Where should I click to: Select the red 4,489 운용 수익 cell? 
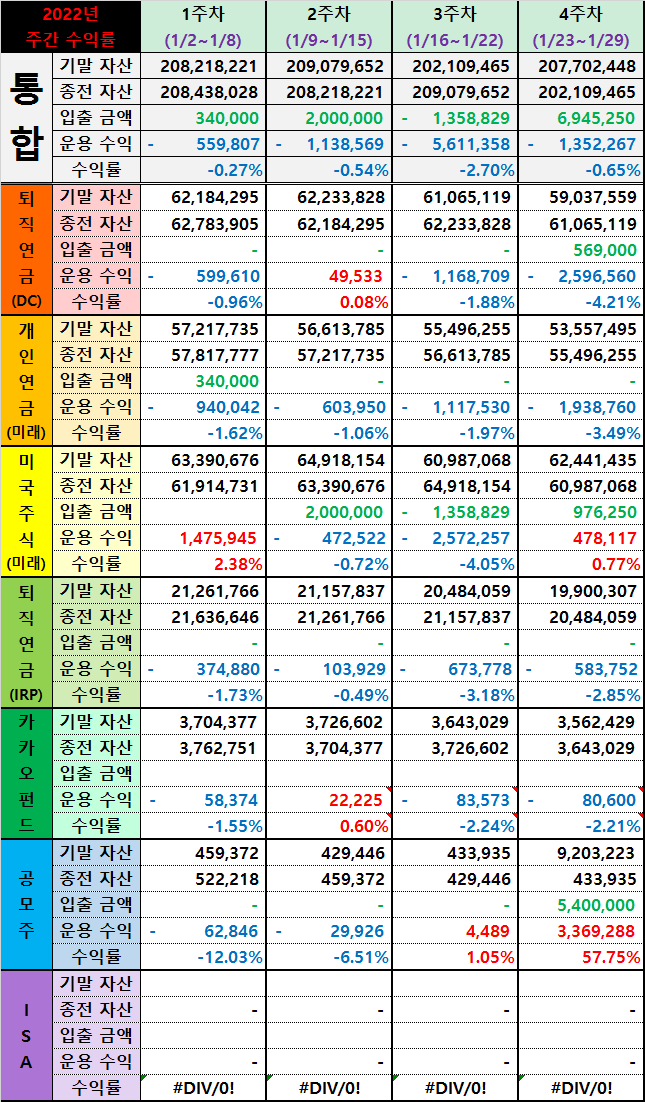(x=455, y=932)
